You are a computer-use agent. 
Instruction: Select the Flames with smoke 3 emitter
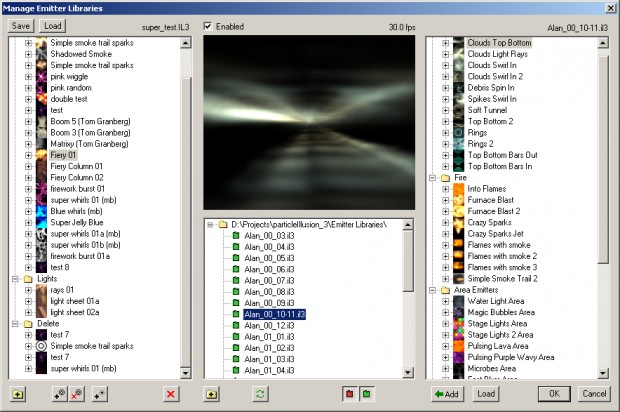(502, 268)
